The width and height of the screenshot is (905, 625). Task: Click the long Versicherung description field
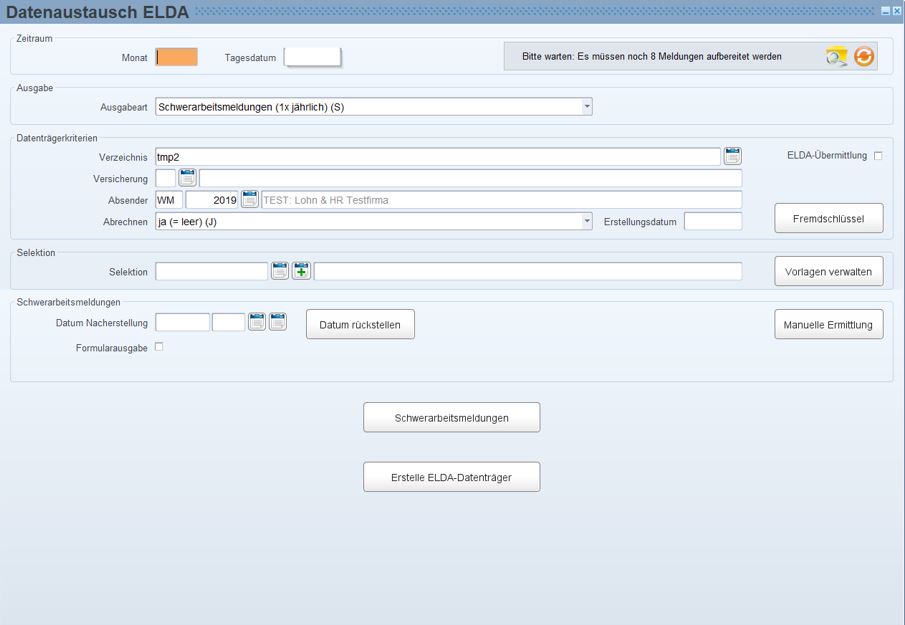point(470,178)
